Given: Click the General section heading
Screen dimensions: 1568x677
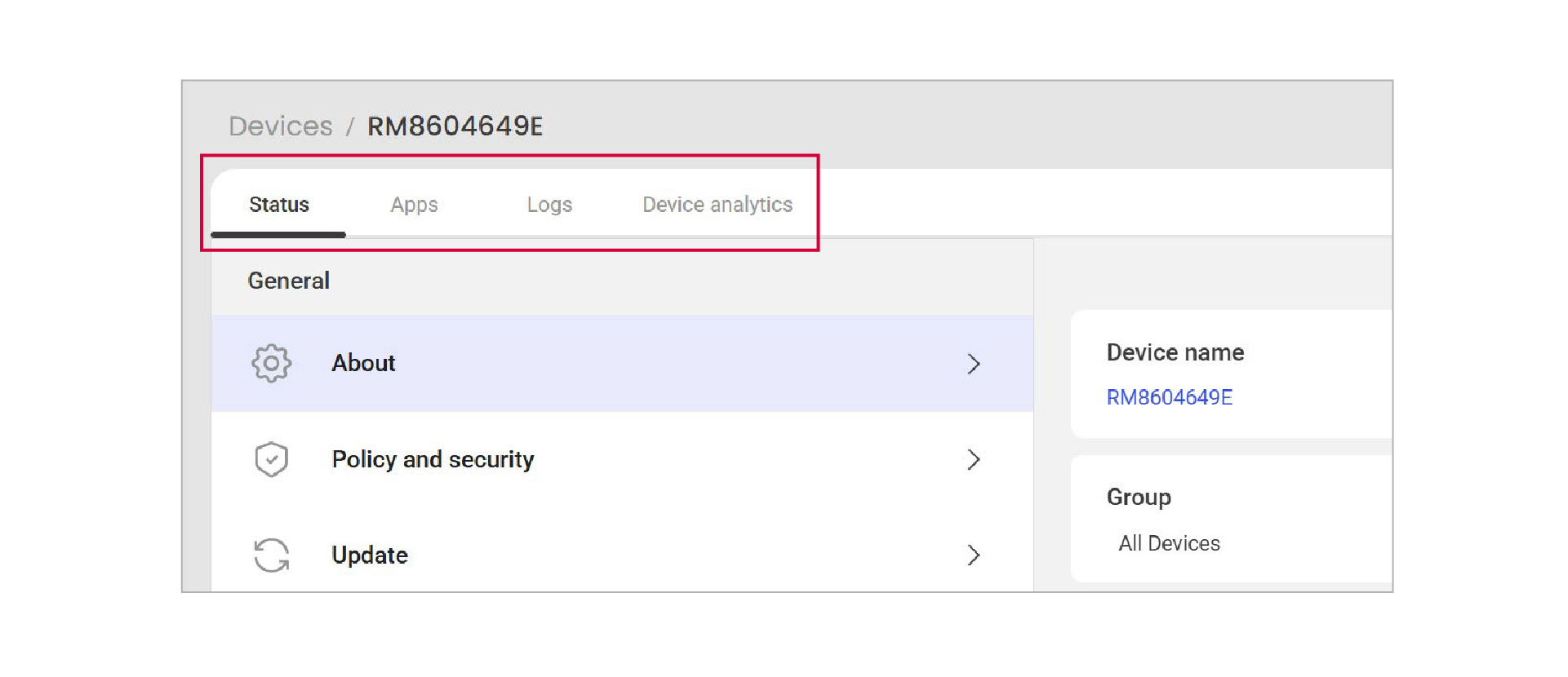Looking at the screenshot, I should [289, 281].
